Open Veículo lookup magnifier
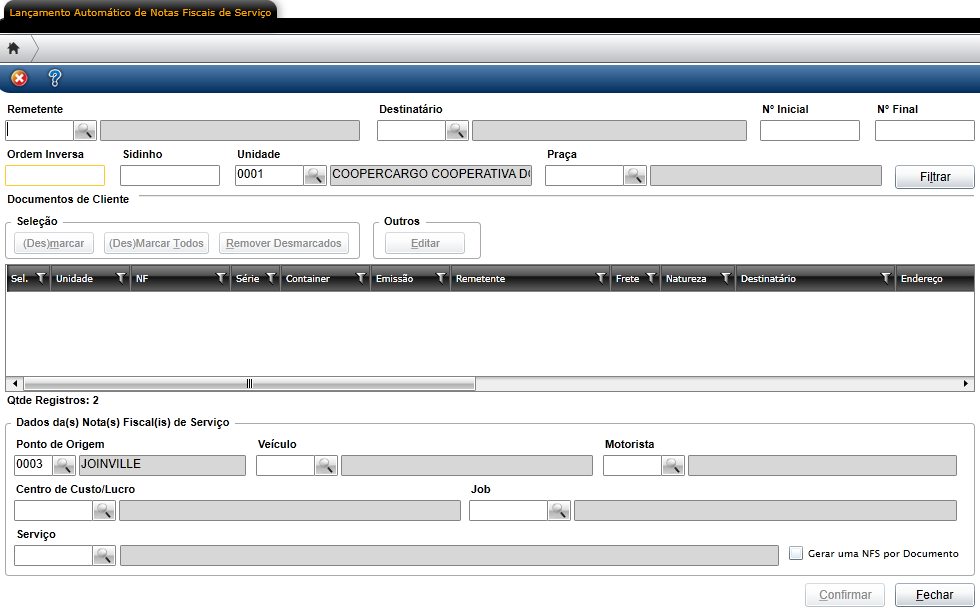Image resolution: width=980 pixels, height=610 pixels. coord(326,465)
